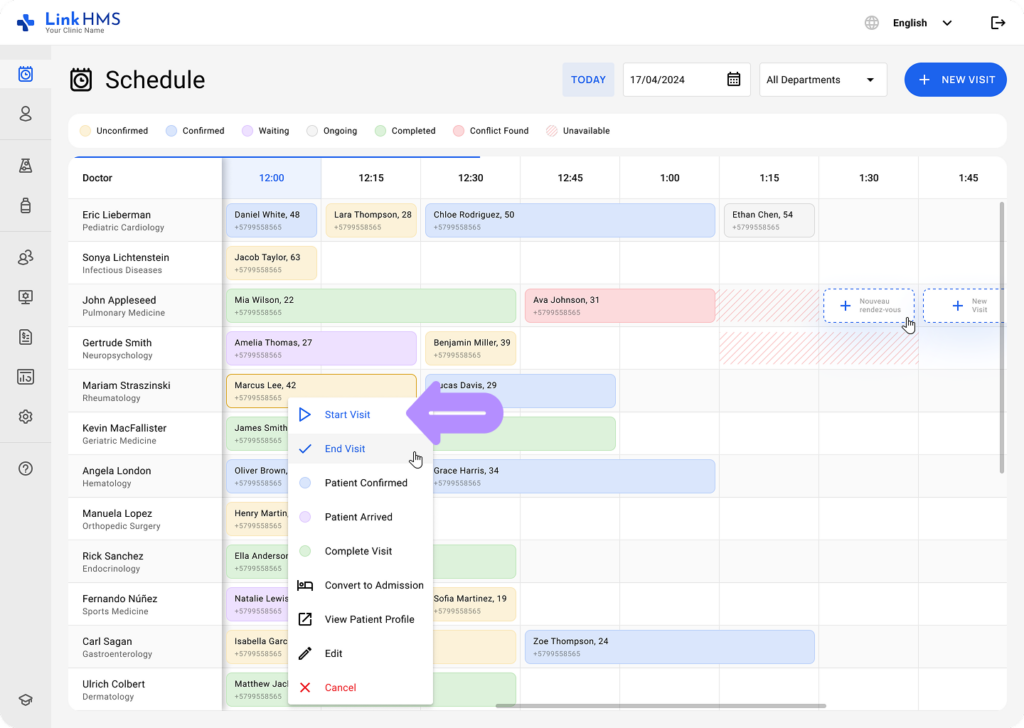Open the settings gear icon in sidebar
1024x728 pixels.
[25, 417]
